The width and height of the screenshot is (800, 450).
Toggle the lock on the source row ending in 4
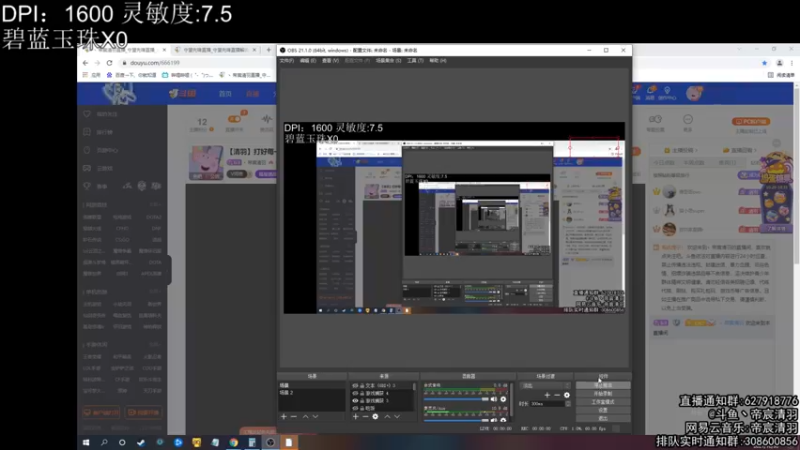tap(362, 393)
